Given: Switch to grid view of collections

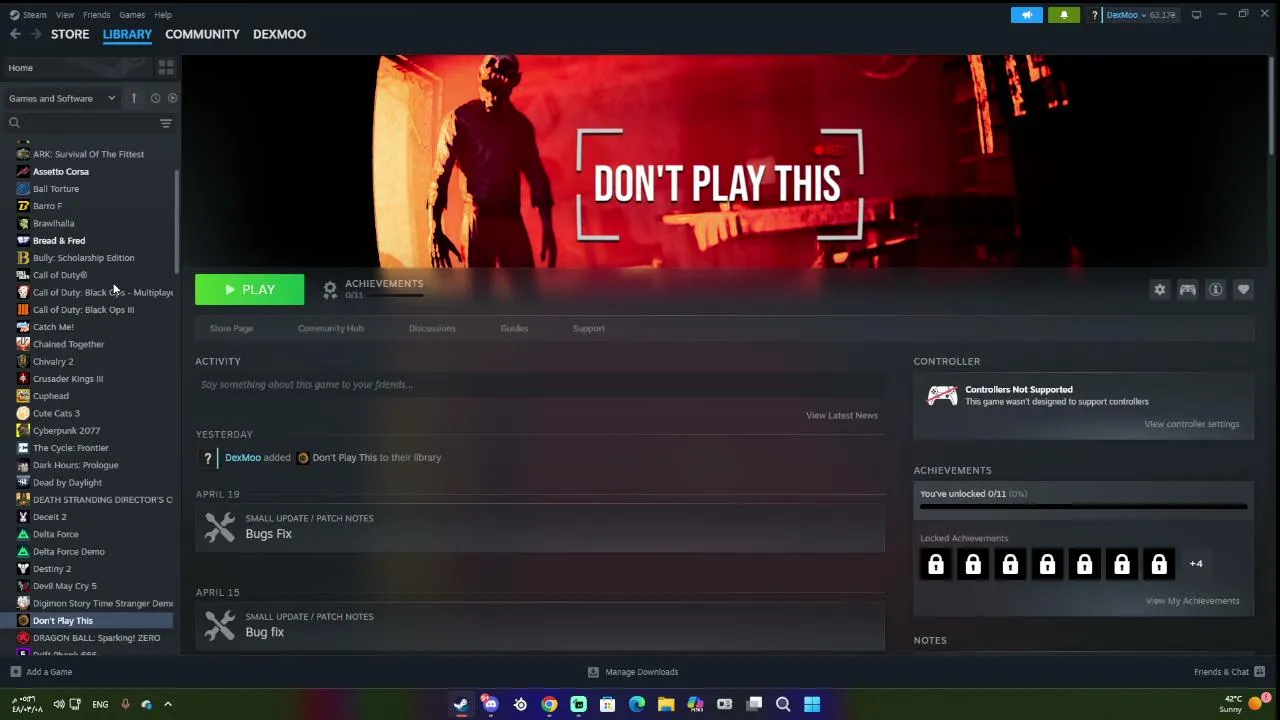Looking at the screenshot, I should coord(166,67).
